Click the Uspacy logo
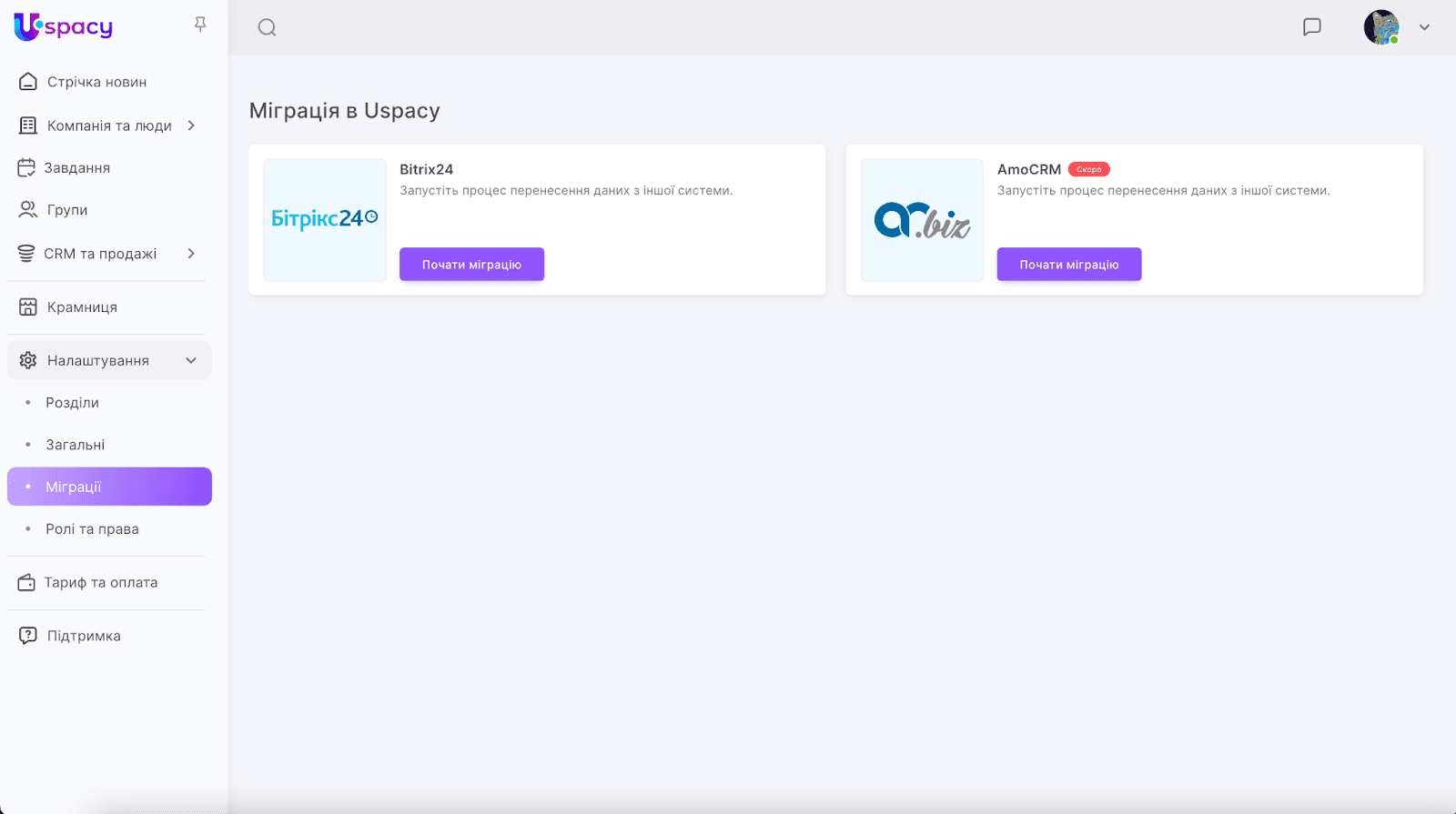Image resolution: width=1456 pixels, height=814 pixels. pyautogui.click(x=63, y=26)
